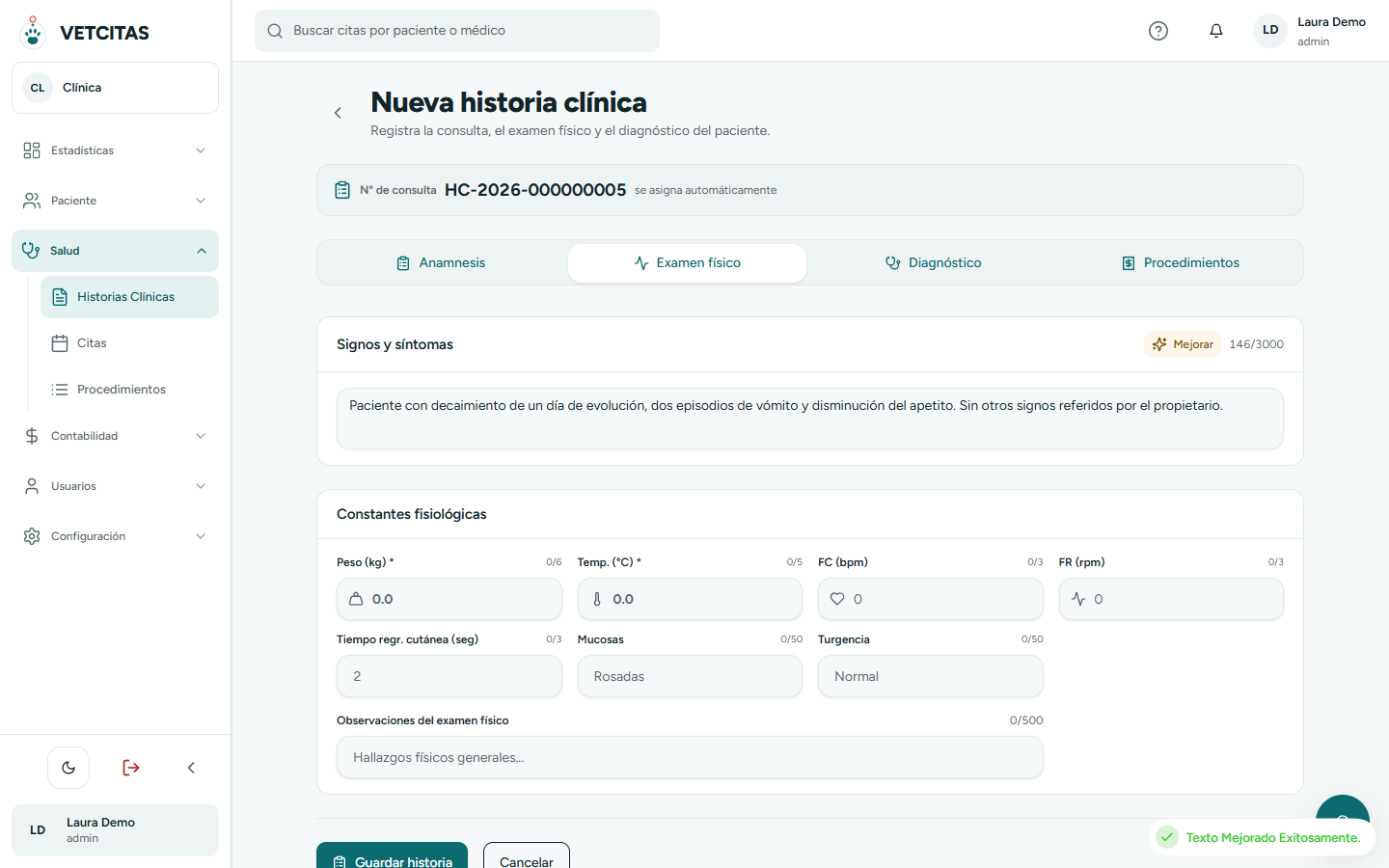Click the Mejorar AI sparkle button

click(1183, 344)
